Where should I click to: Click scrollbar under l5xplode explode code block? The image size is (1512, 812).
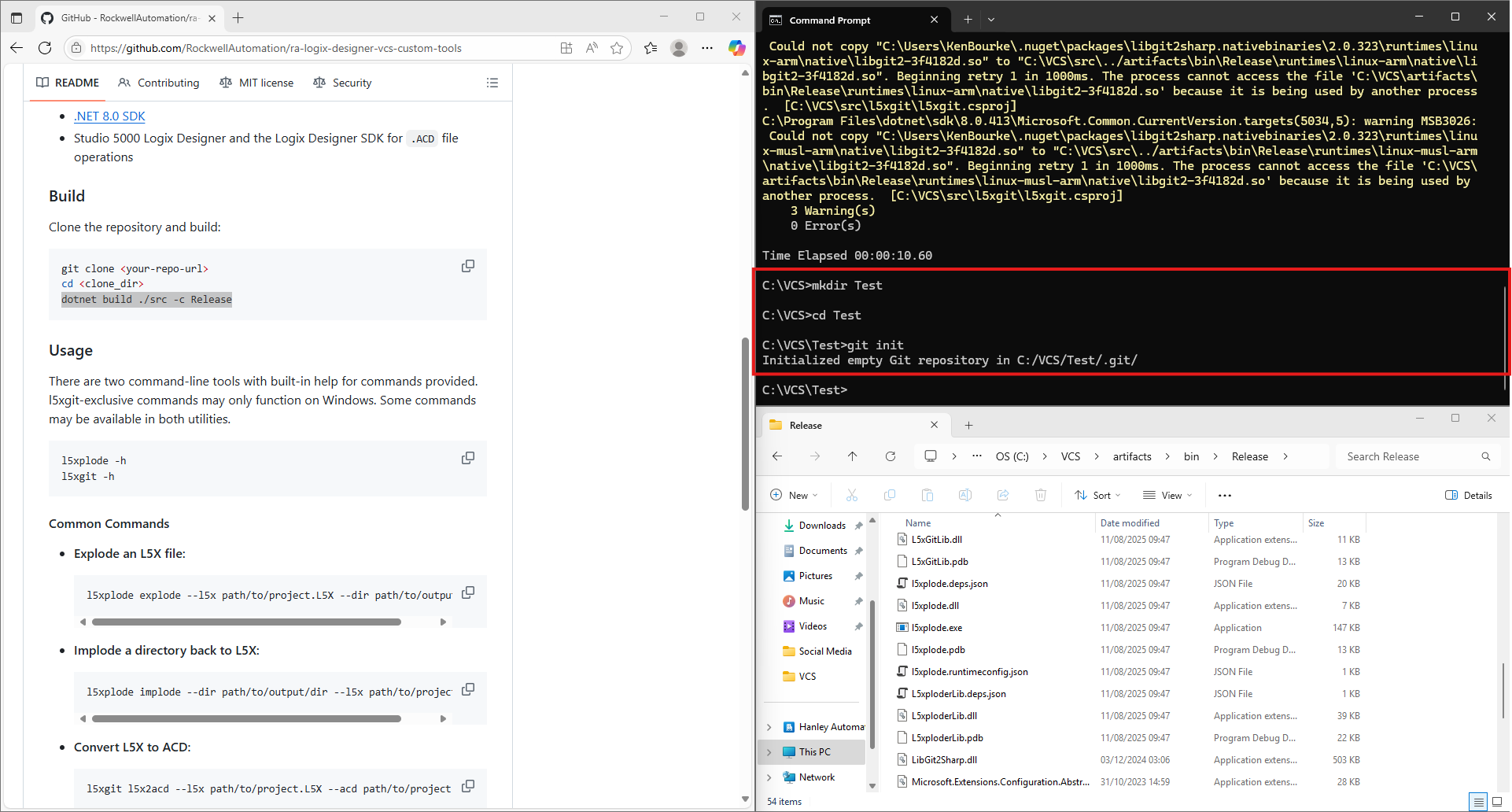click(246, 622)
